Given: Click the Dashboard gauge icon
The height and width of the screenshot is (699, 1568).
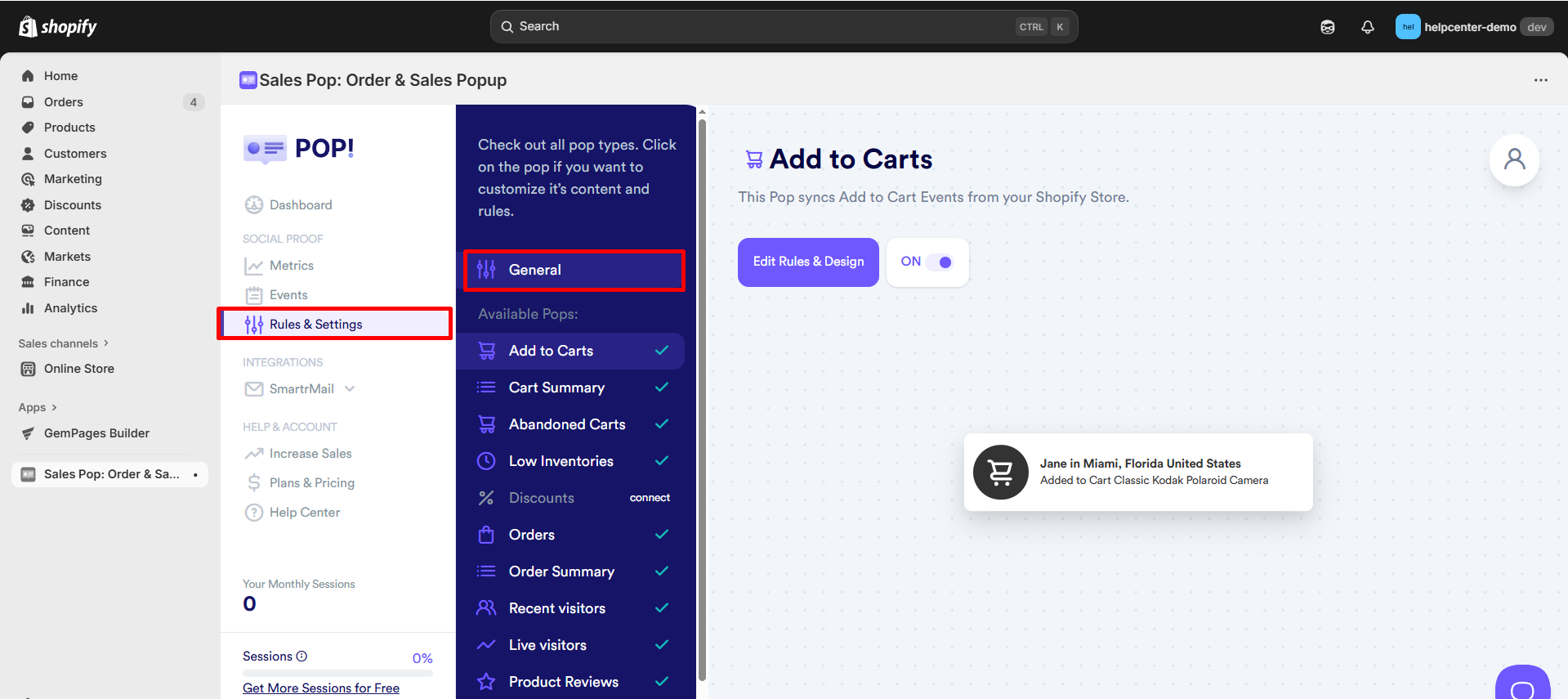Looking at the screenshot, I should click(x=254, y=205).
